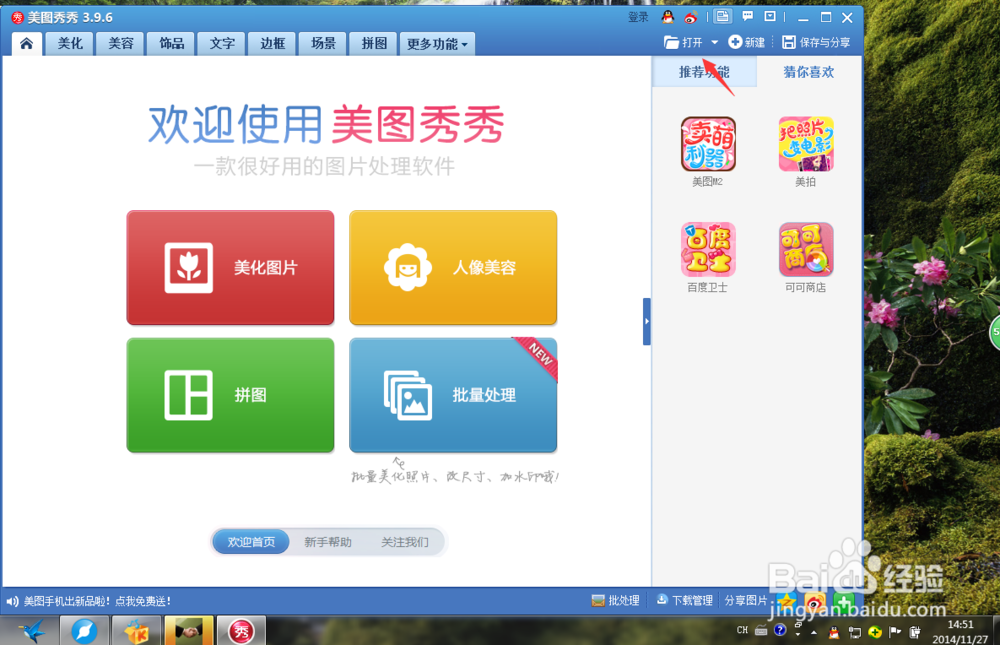Open the 美图手机出新品啦 promo link
Screen dimensions: 1000x645
97,601
